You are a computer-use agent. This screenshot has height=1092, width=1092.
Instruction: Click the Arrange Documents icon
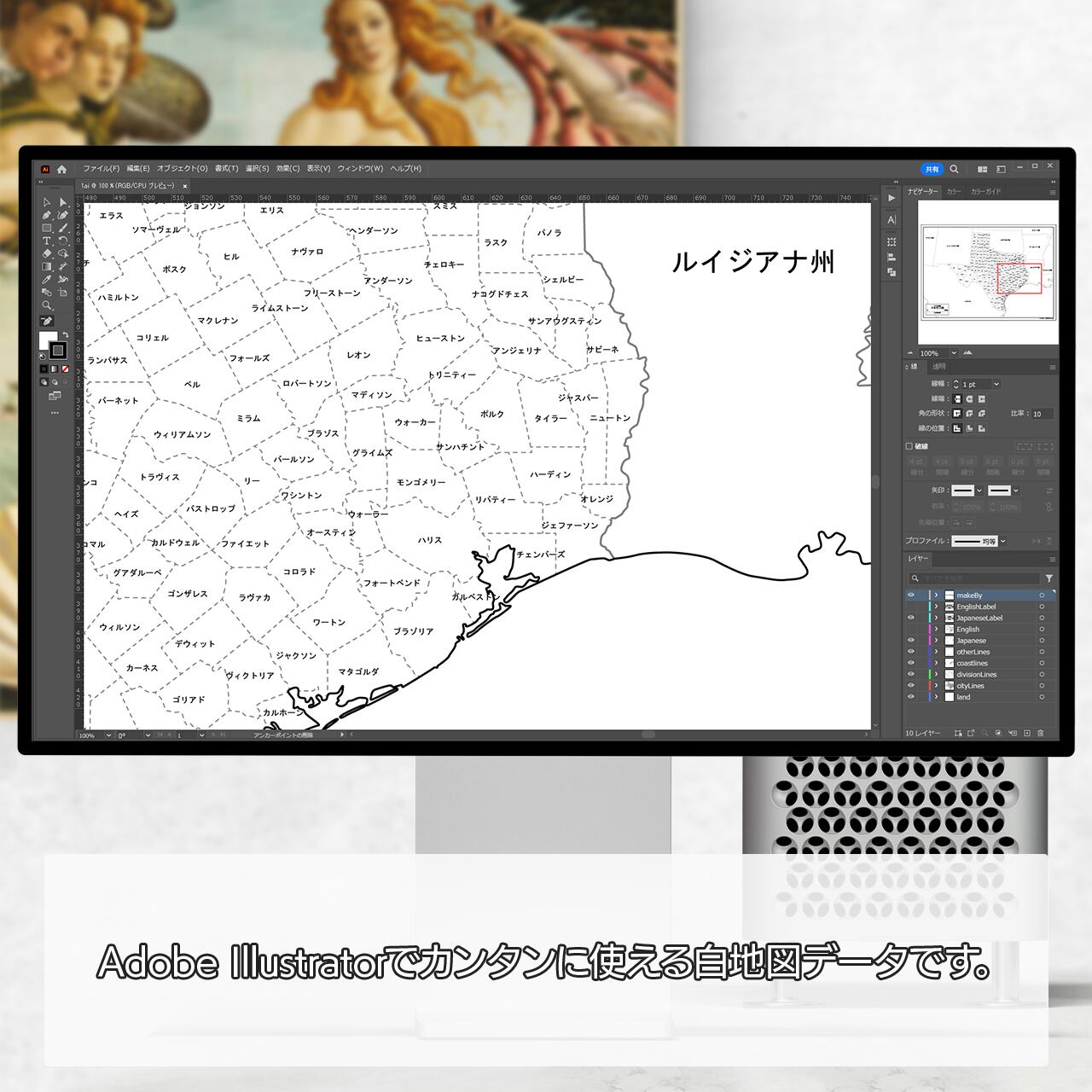tap(982, 169)
